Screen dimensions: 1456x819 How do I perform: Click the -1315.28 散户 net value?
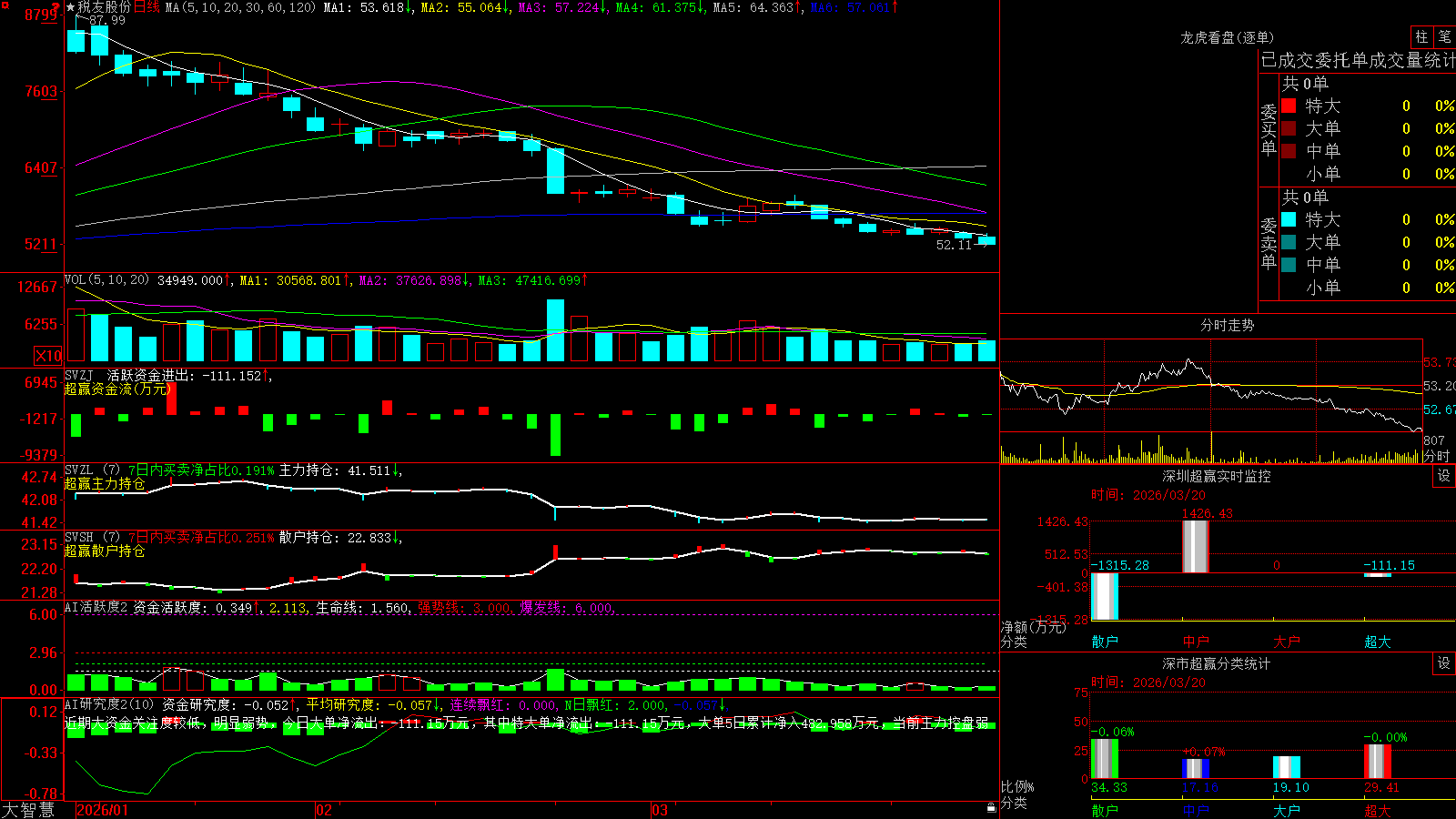coord(1119,565)
